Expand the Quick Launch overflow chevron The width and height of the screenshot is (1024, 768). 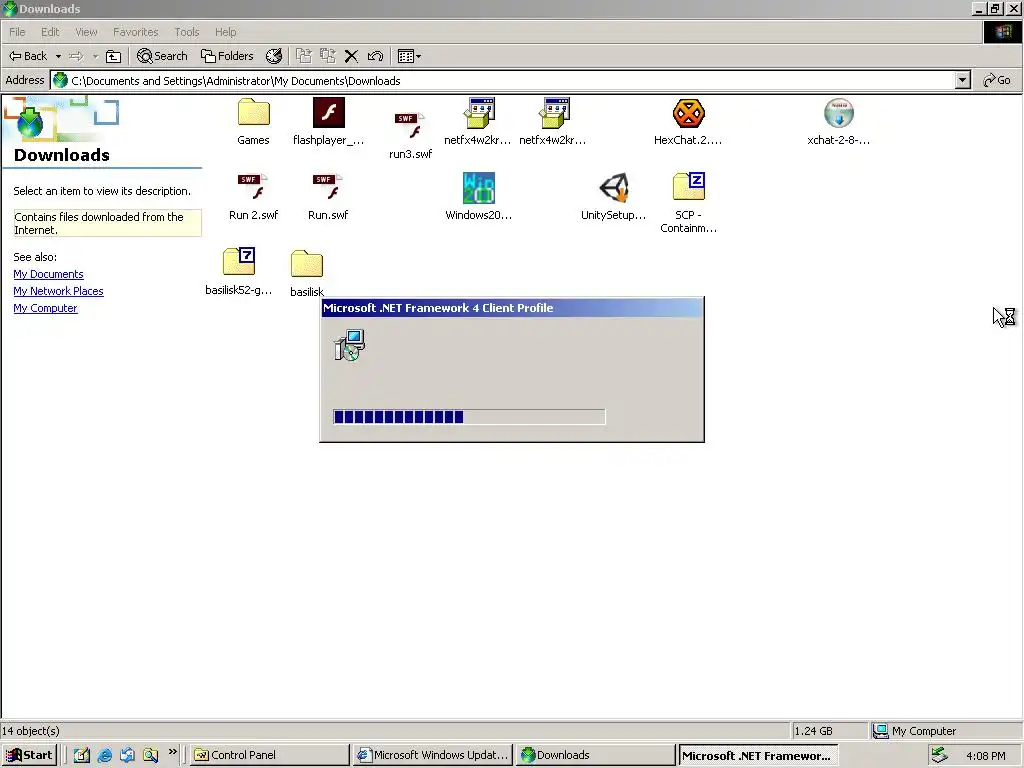(172, 752)
